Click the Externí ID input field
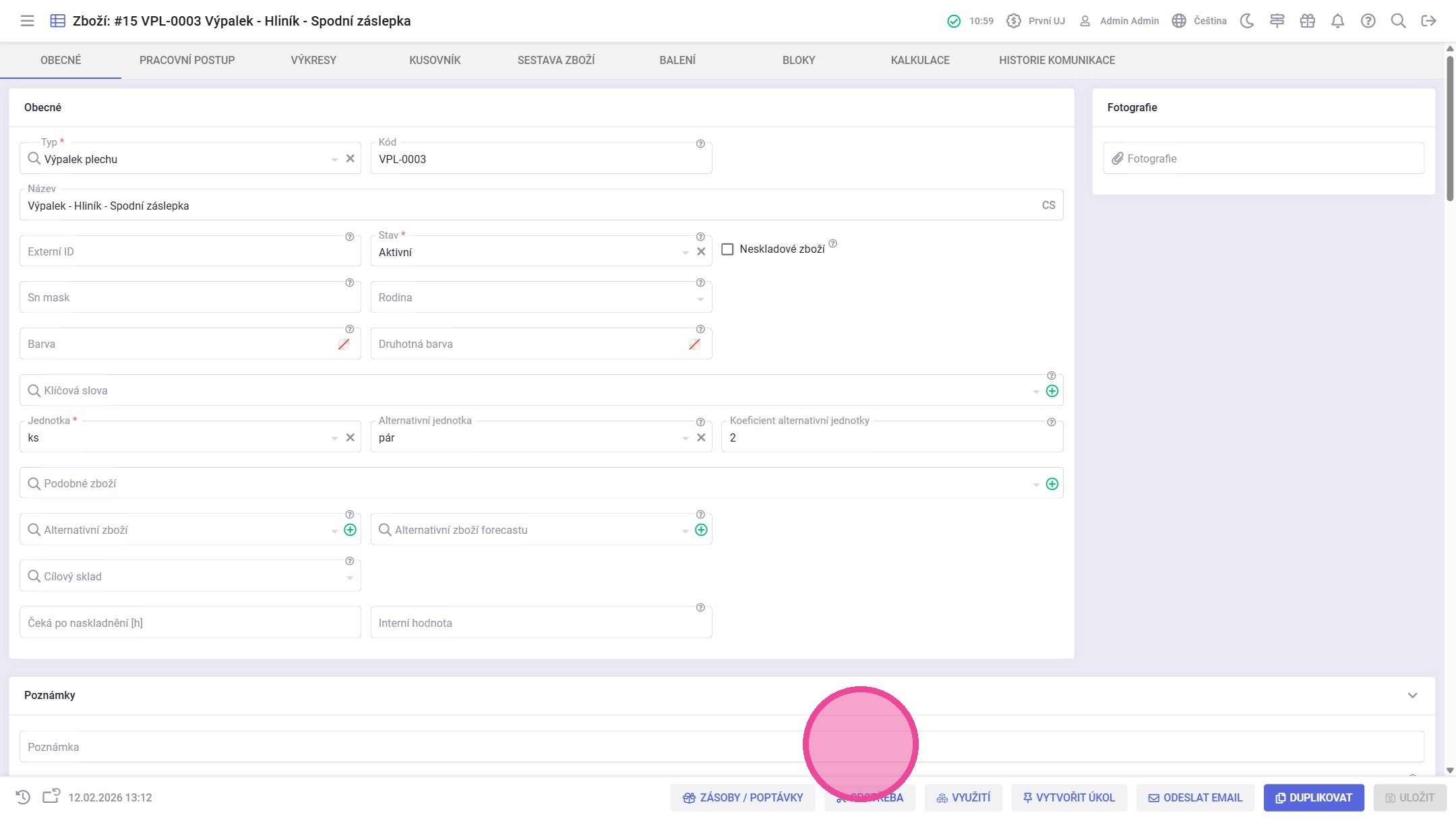 pos(182,252)
